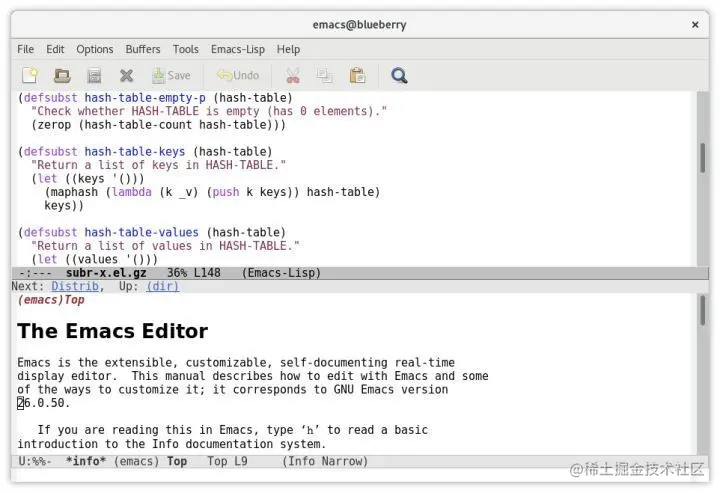Image resolution: width=720 pixels, height=493 pixels.
Task: Click the (Info Narrow) mode indicator
Action: point(325,461)
